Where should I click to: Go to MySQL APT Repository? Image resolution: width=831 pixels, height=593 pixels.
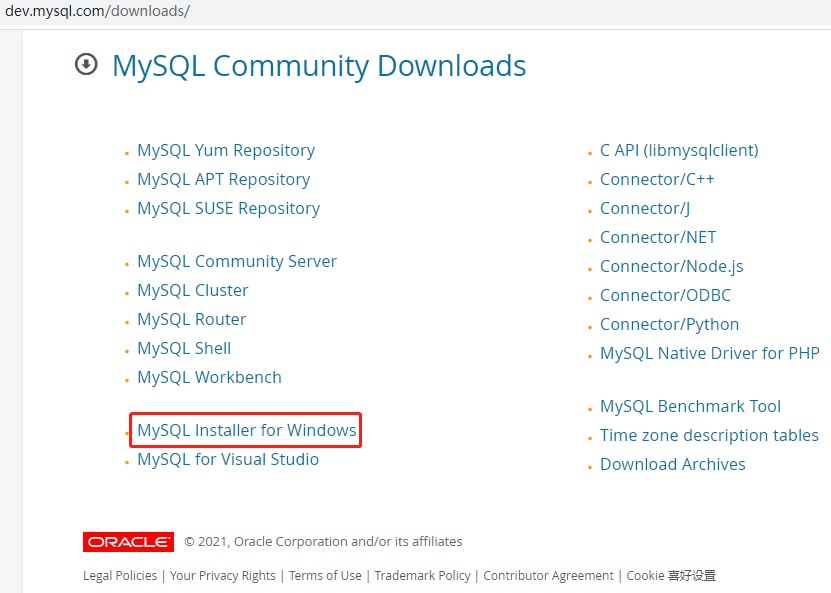(223, 179)
